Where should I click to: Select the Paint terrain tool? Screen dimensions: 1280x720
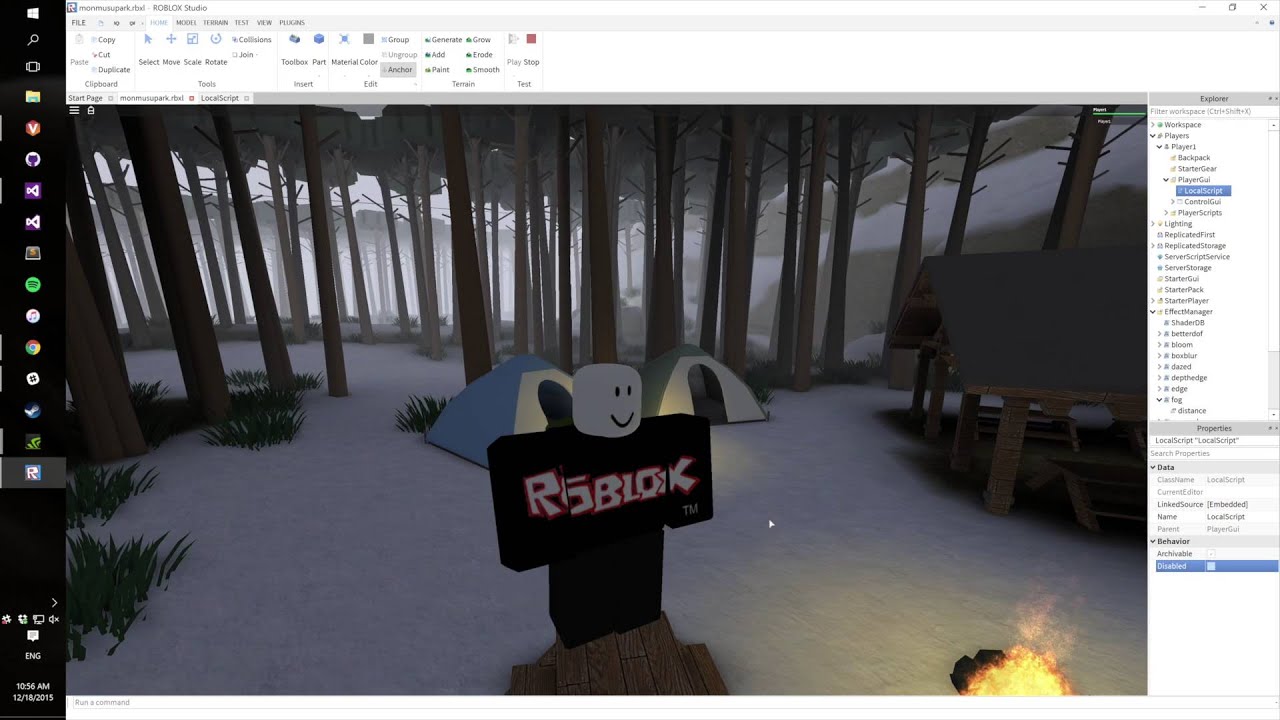pyautogui.click(x=438, y=70)
